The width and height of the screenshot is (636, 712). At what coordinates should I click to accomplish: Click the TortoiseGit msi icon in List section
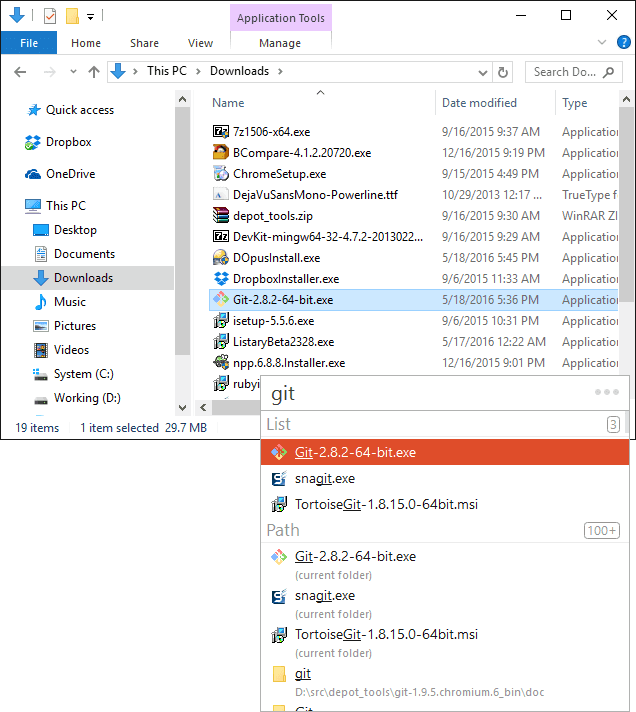point(279,504)
